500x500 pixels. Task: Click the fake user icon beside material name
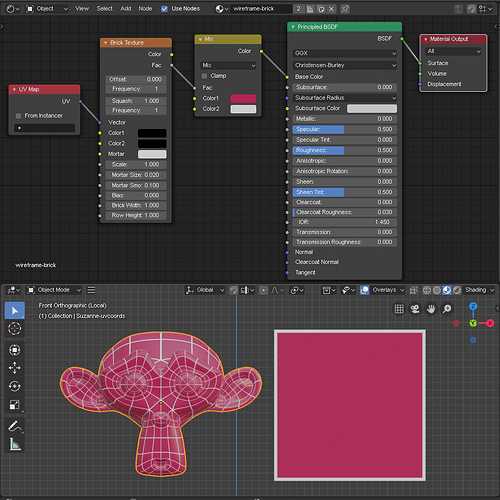pos(310,9)
